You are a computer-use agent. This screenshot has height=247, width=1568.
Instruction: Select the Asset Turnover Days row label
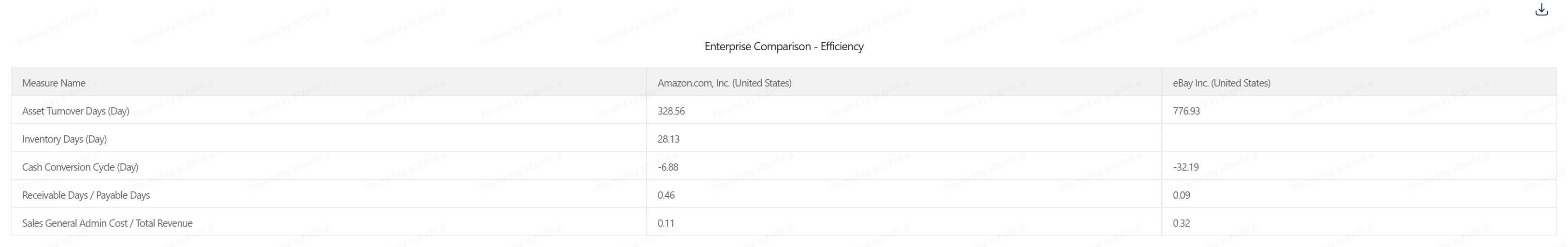click(75, 111)
